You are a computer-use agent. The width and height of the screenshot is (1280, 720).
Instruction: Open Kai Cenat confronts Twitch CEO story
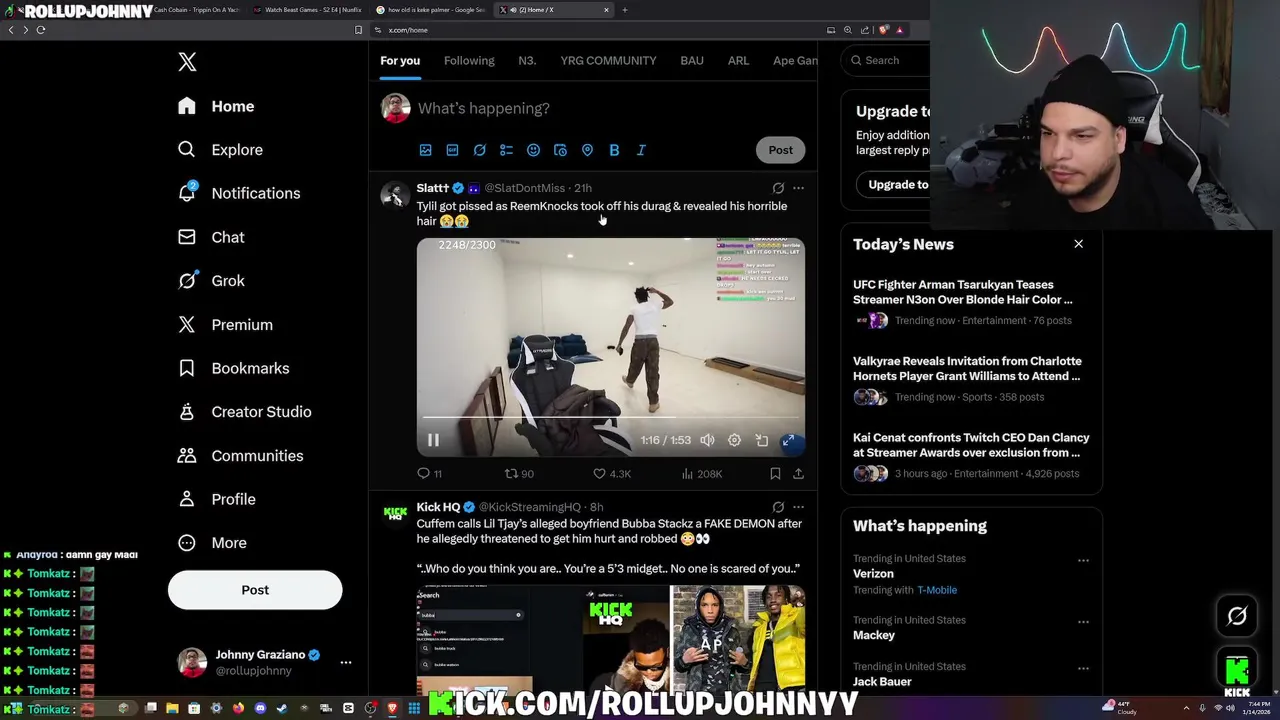point(970,455)
